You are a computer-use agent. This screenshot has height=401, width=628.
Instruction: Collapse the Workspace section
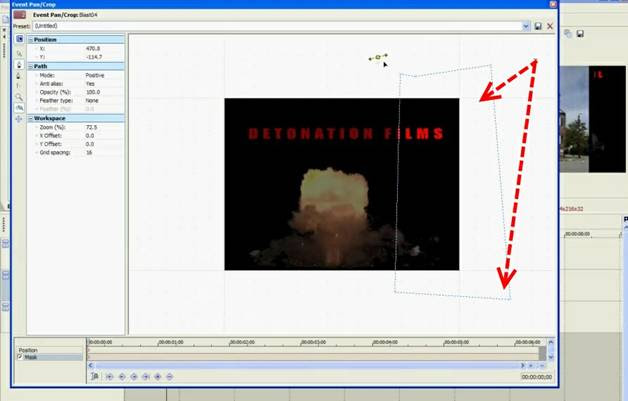click(x=30, y=119)
